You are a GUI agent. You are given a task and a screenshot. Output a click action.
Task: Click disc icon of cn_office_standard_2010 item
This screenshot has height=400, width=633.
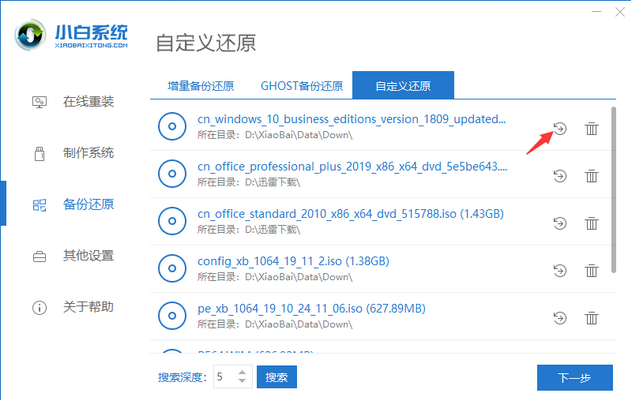172,220
